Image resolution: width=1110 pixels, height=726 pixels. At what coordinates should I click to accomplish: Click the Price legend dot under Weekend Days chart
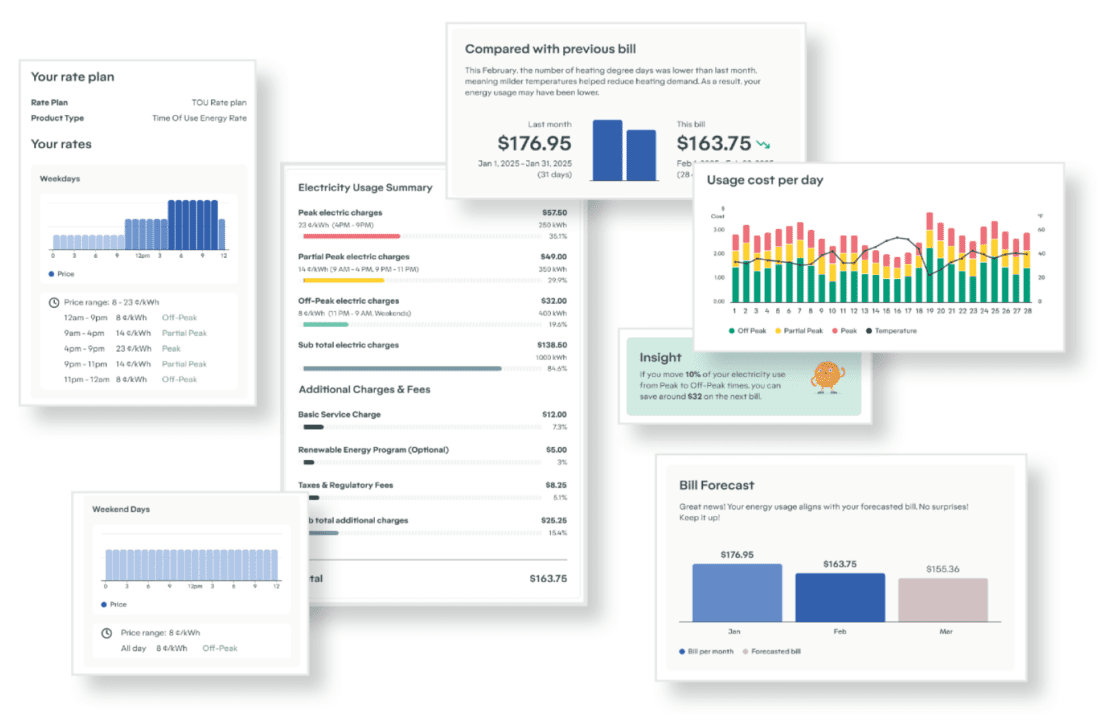[104, 605]
